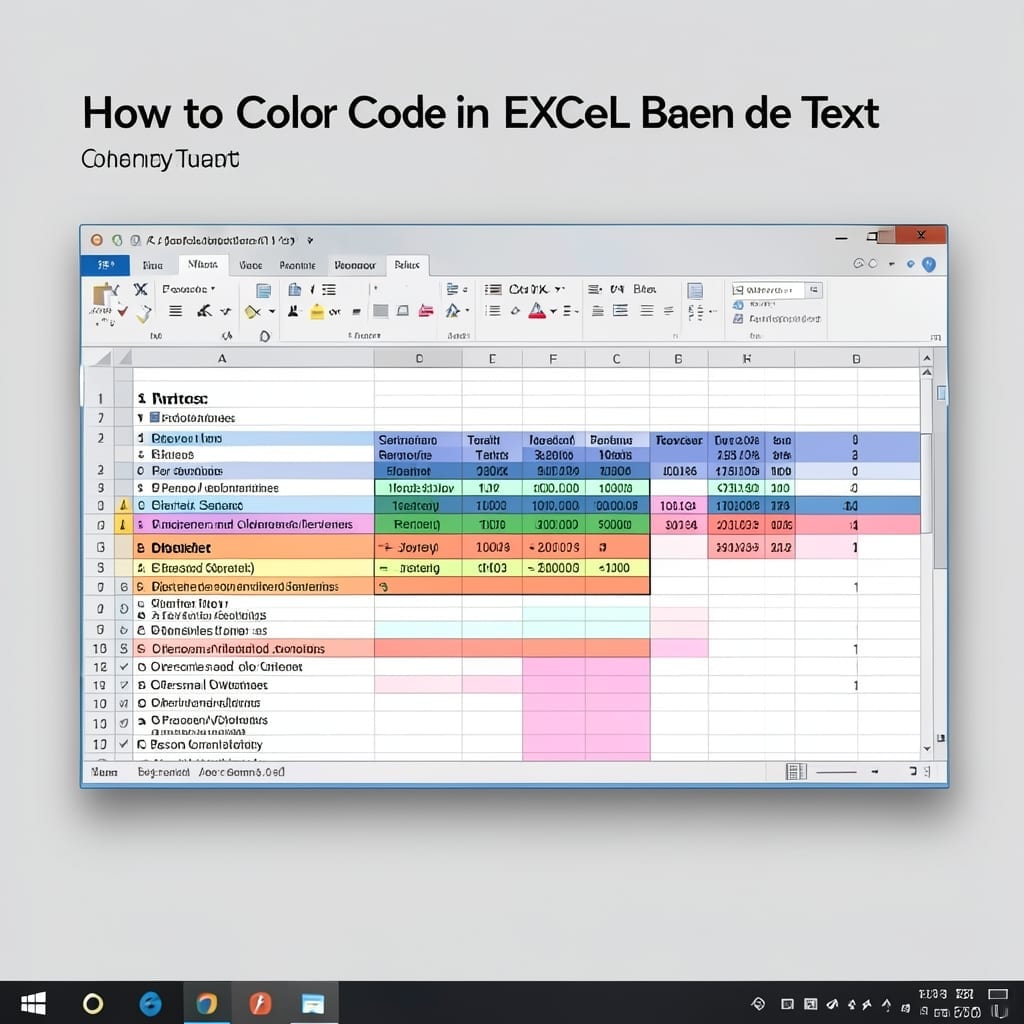Switch to the 'Vaoe' ribbon tab

pos(251,265)
